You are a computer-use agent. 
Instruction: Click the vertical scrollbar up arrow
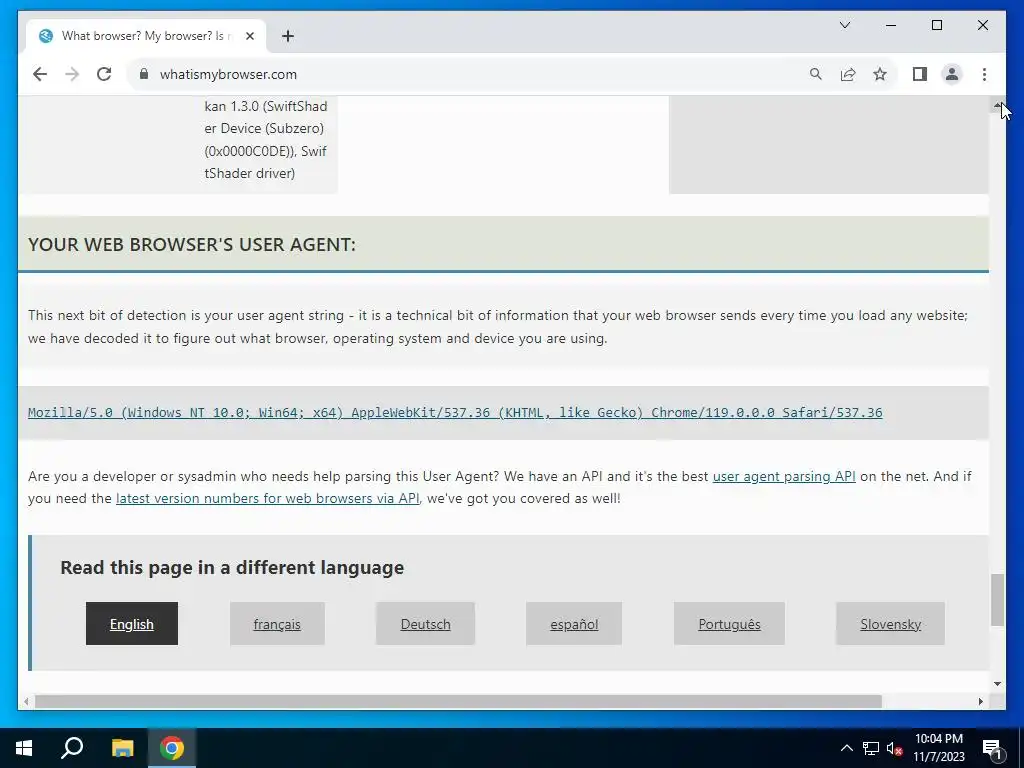pos(997,104)
